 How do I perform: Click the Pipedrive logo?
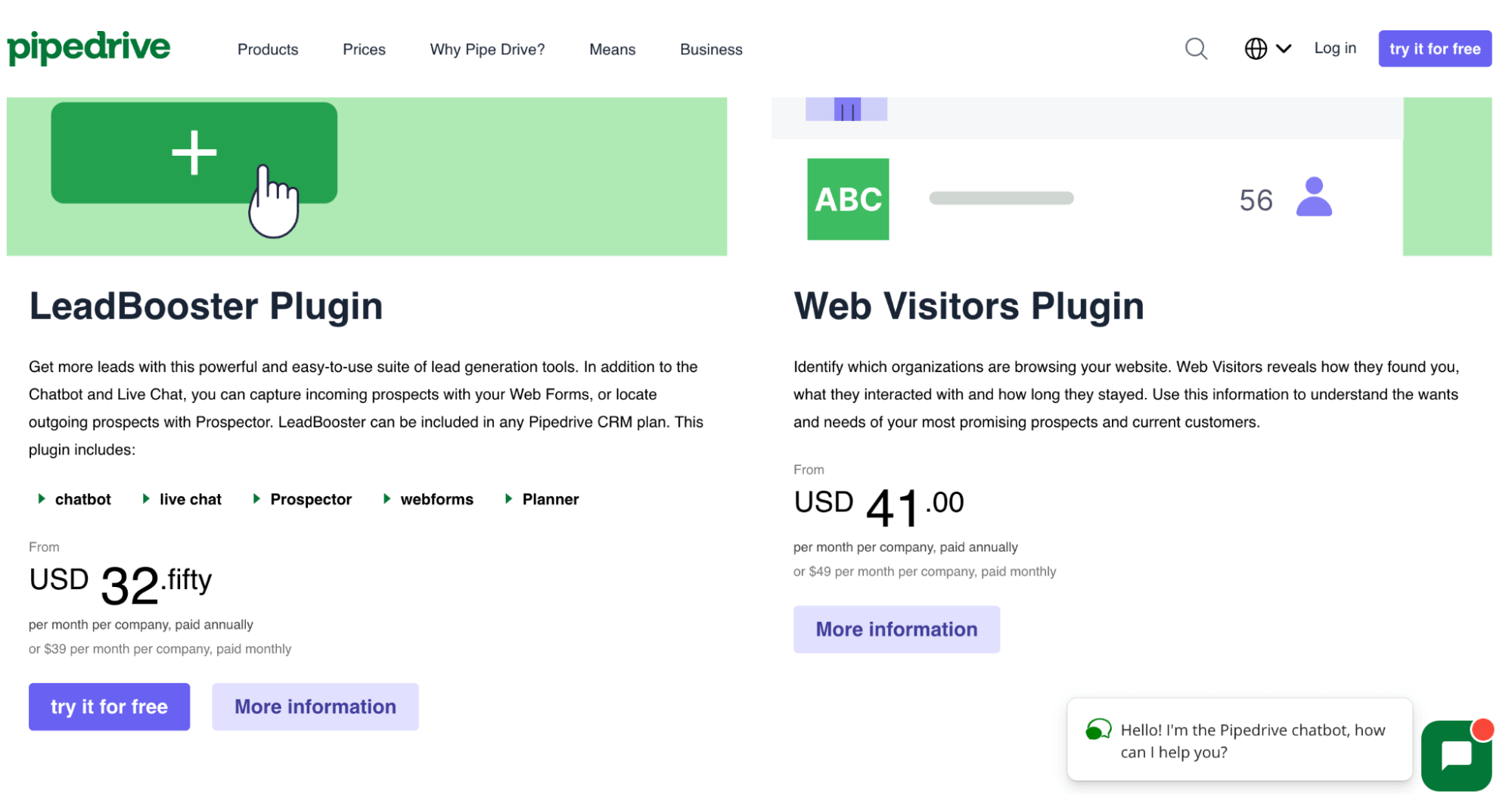pyautogui.click(x=88, y=48)
